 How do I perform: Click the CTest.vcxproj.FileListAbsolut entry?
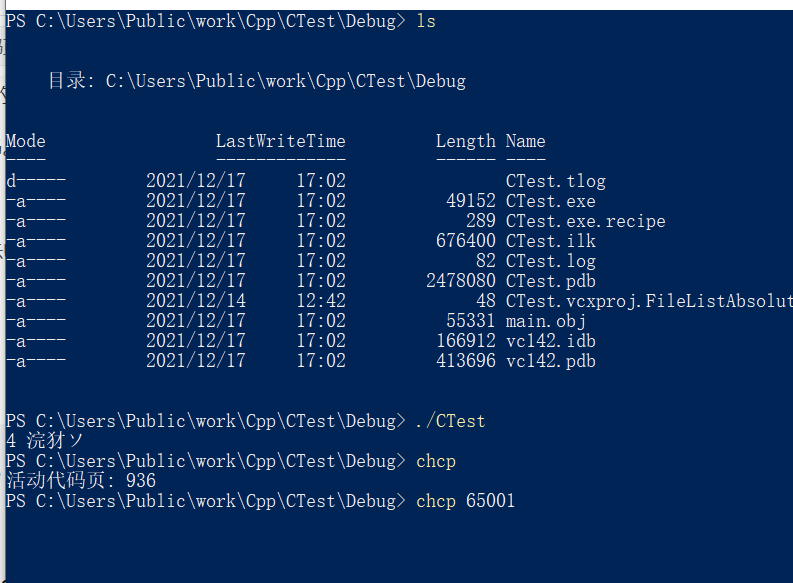click(x=648, y=301)
